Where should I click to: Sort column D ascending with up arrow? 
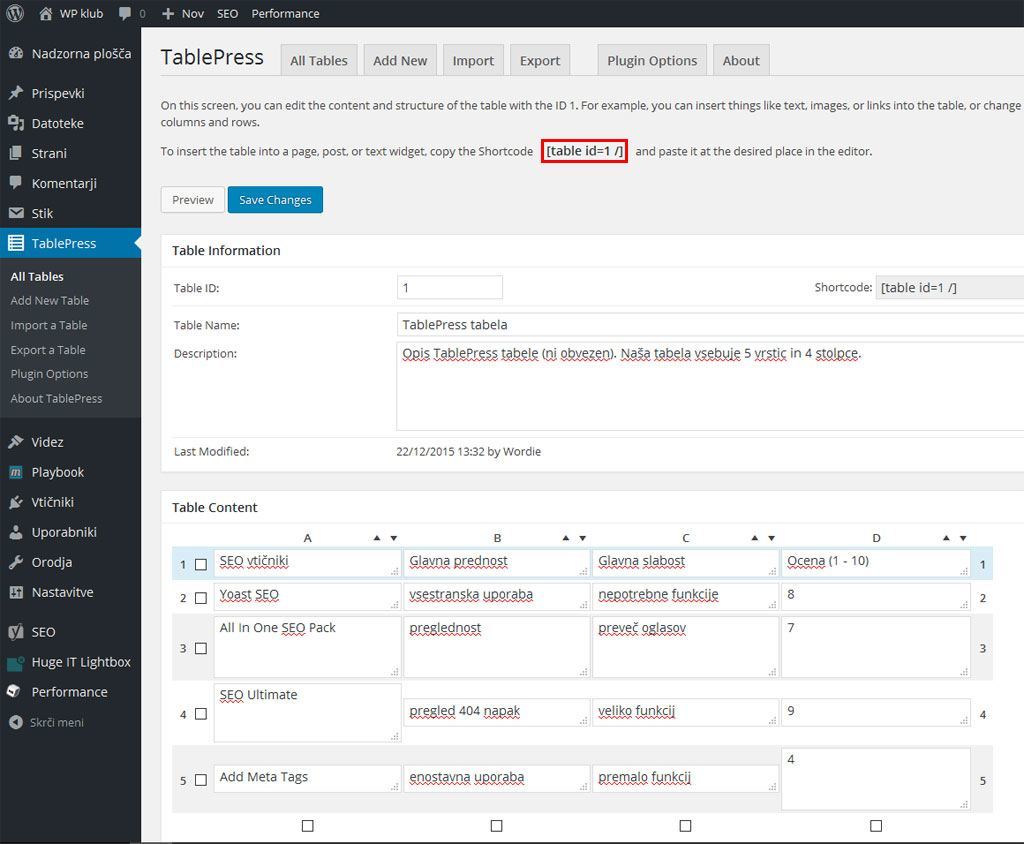tap(946, 538)
